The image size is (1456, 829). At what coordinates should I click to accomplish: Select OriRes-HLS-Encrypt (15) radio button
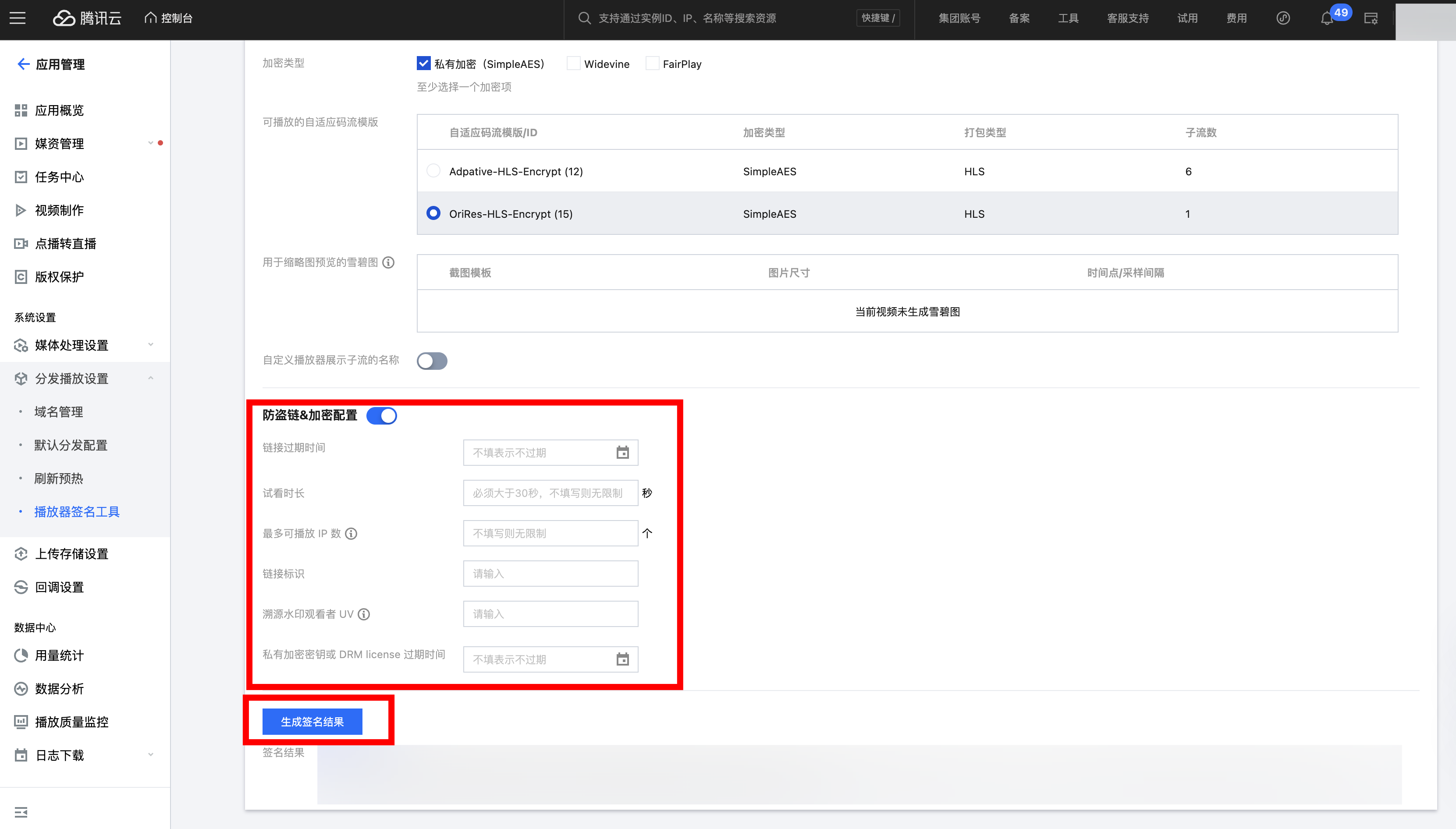[x=433, y=213]
